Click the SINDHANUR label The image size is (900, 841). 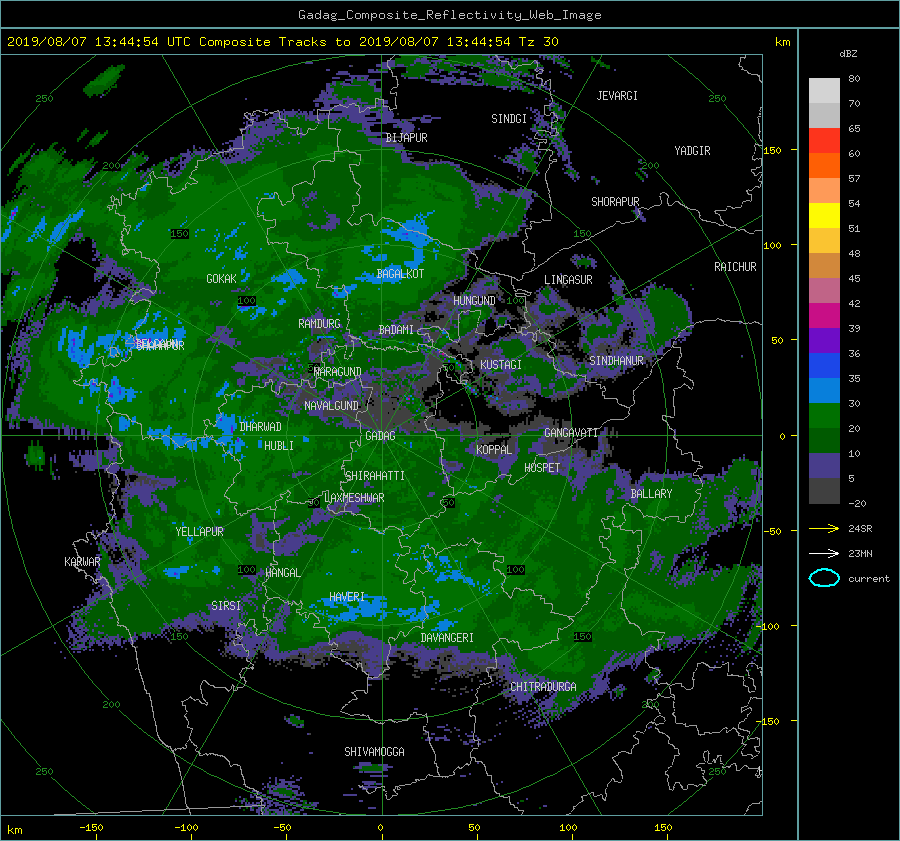[x=616, y=361]
